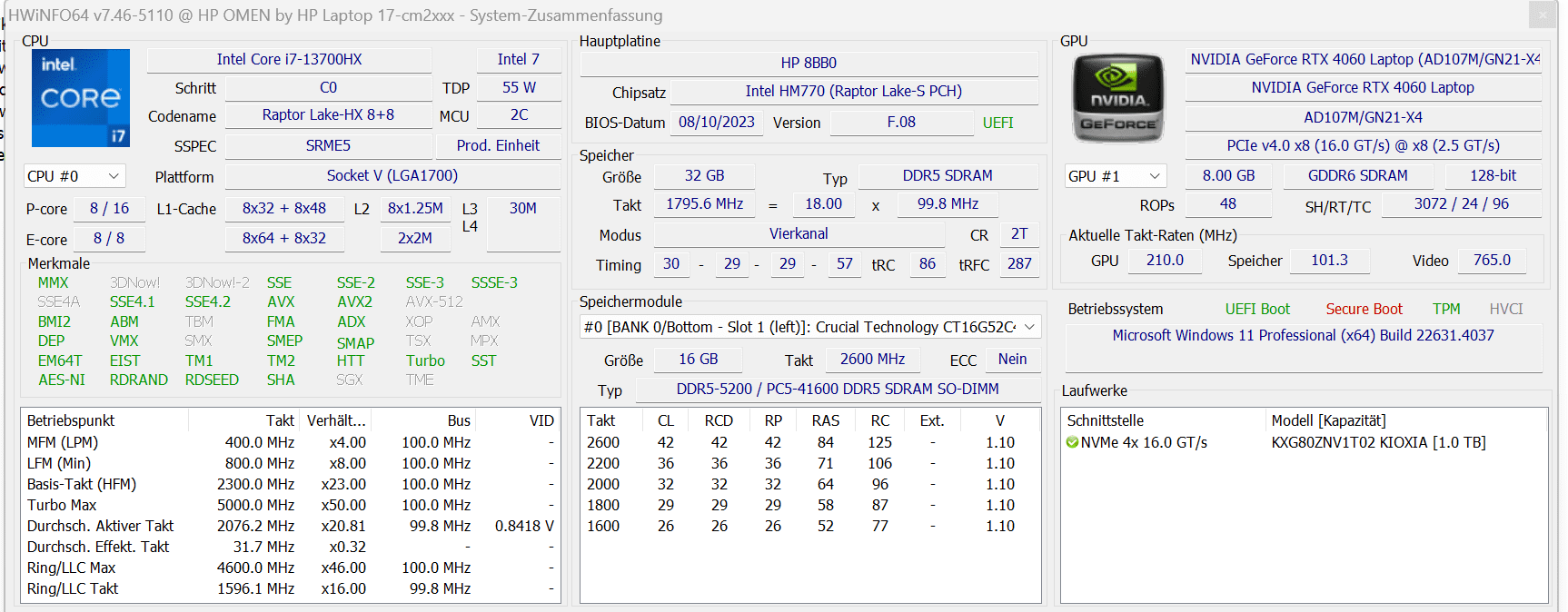The height and width of the screenshot is (612, 1568).
Task: Click the Windows 11 Professional build text
Action: 1303,335
